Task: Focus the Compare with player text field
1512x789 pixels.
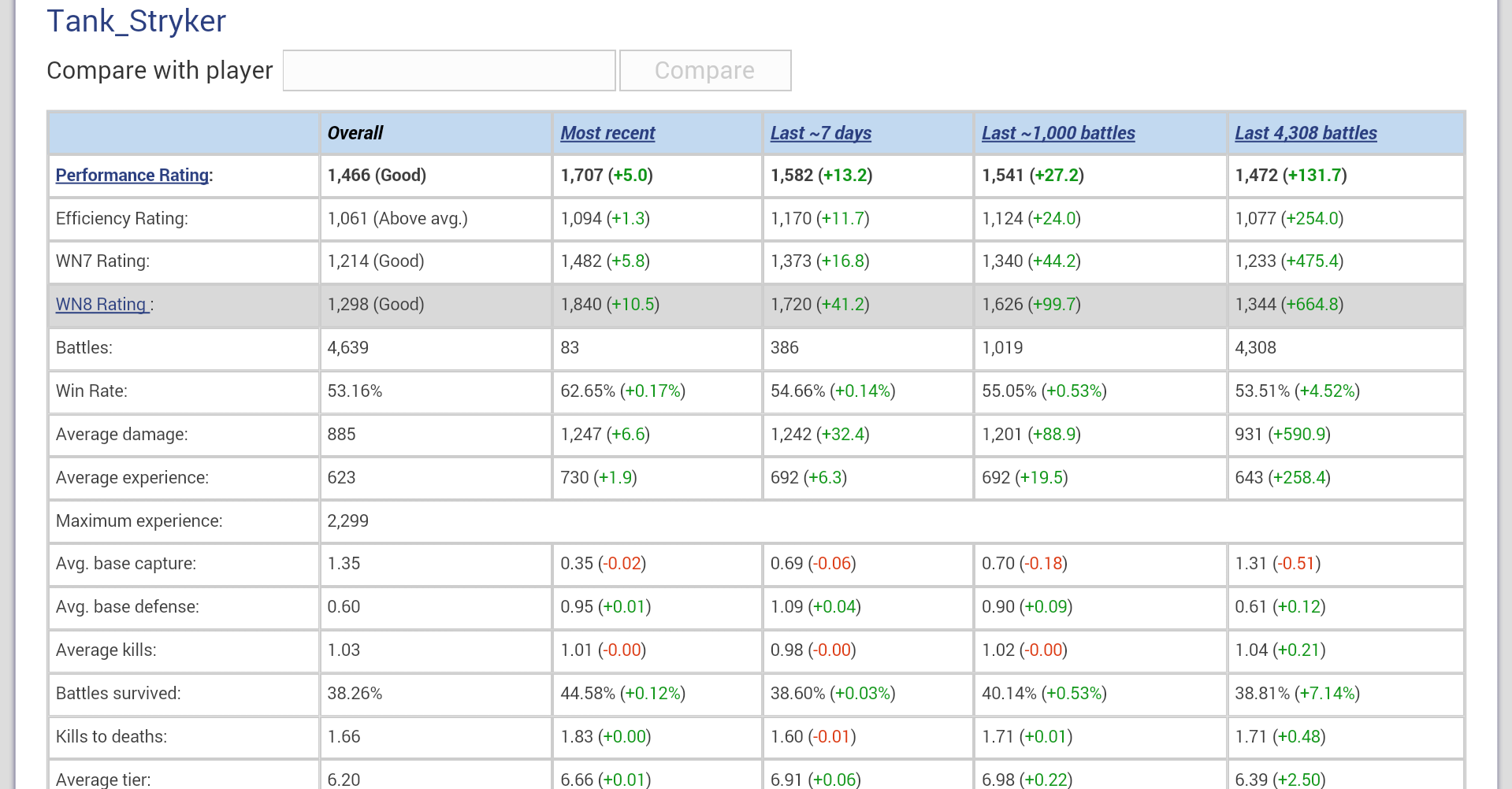Action: [449, 71]
